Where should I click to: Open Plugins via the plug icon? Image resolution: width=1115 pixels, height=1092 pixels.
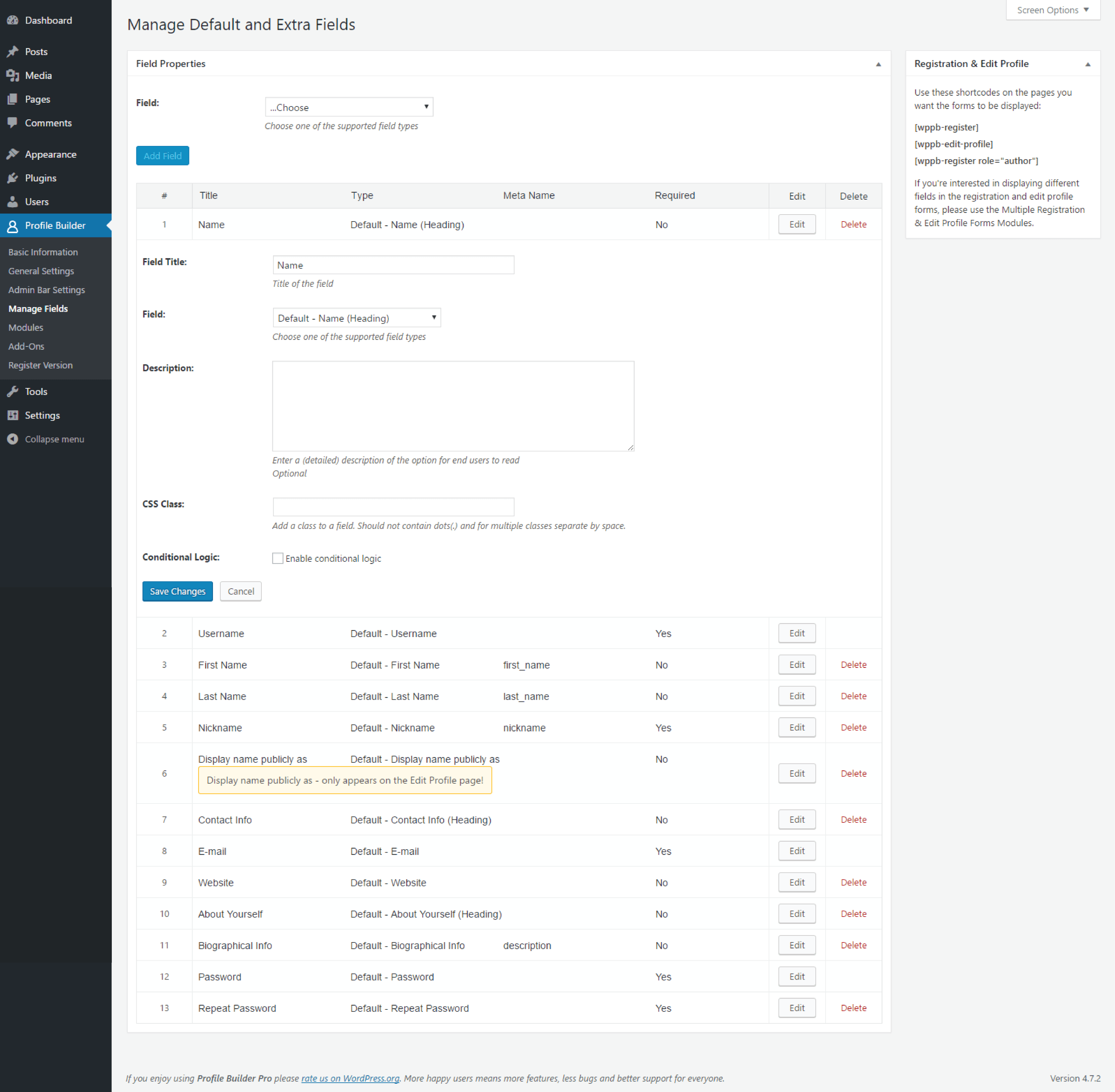click(x=13, y=178)
